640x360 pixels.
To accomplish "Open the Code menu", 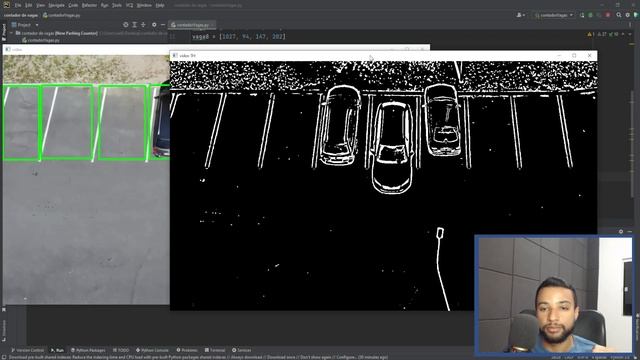I will click(73, 5).
